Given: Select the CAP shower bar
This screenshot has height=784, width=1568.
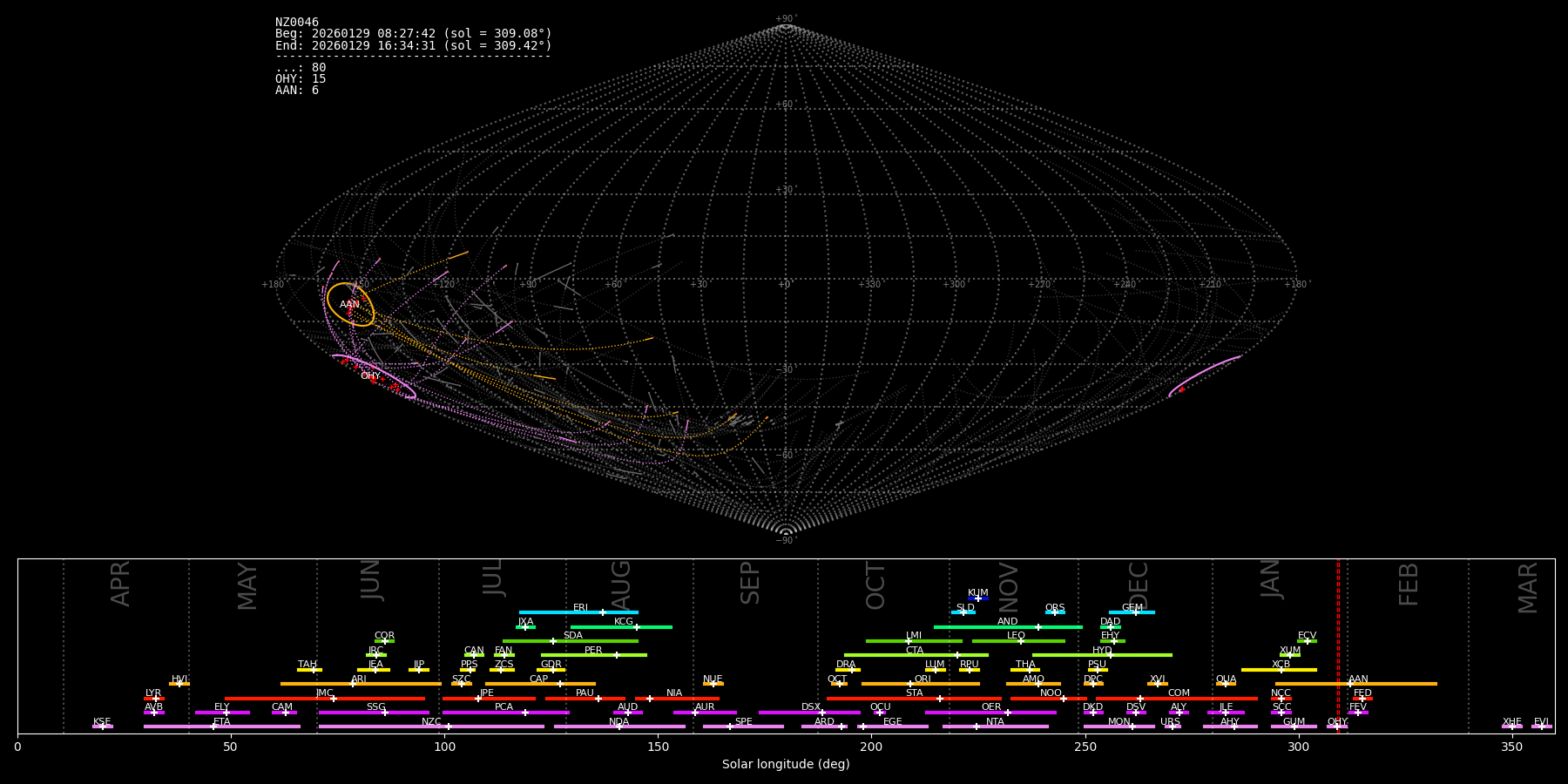Looking at the screenshot, I should tap(540, 684).
